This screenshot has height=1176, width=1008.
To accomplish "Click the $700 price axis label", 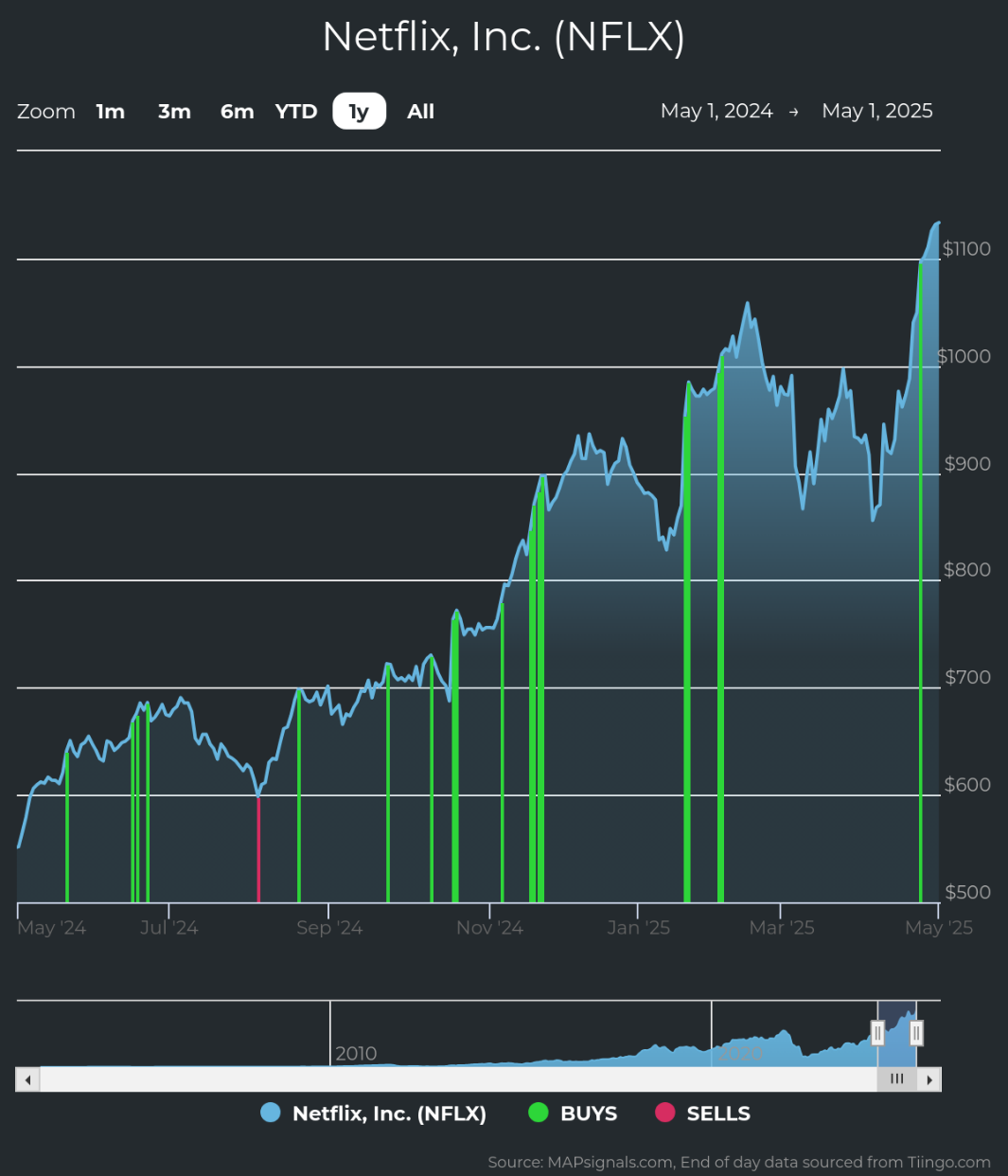I will click(x=967, y=677).
